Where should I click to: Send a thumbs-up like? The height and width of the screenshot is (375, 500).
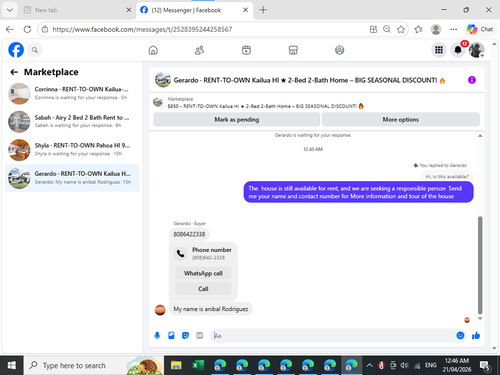pos(476,335)
